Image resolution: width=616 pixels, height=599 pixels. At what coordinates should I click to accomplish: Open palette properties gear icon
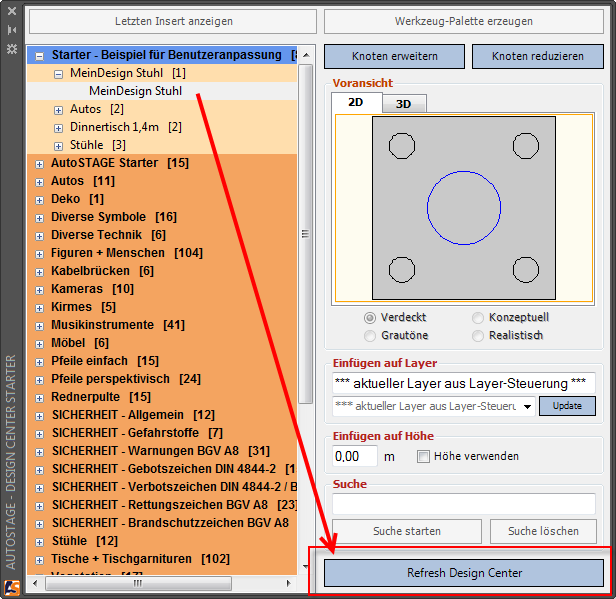click(x=12, y=47)
